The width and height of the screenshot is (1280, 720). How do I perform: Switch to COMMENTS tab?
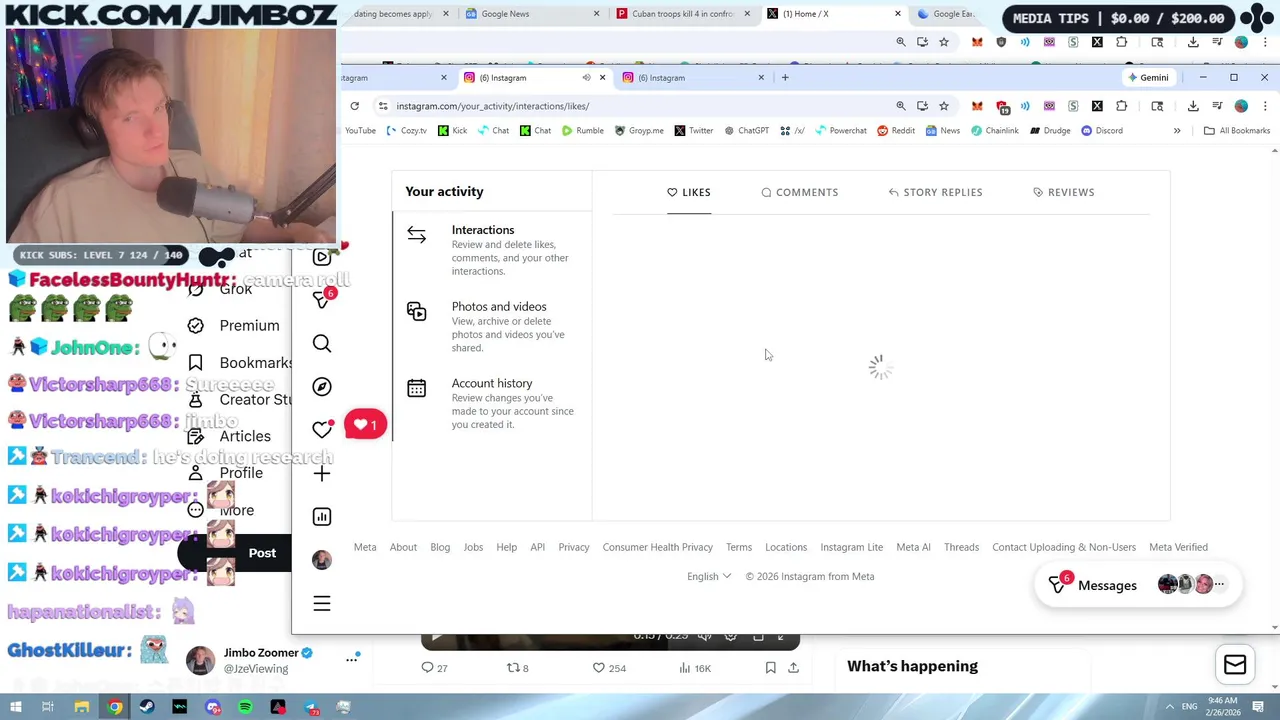point(800,192)
